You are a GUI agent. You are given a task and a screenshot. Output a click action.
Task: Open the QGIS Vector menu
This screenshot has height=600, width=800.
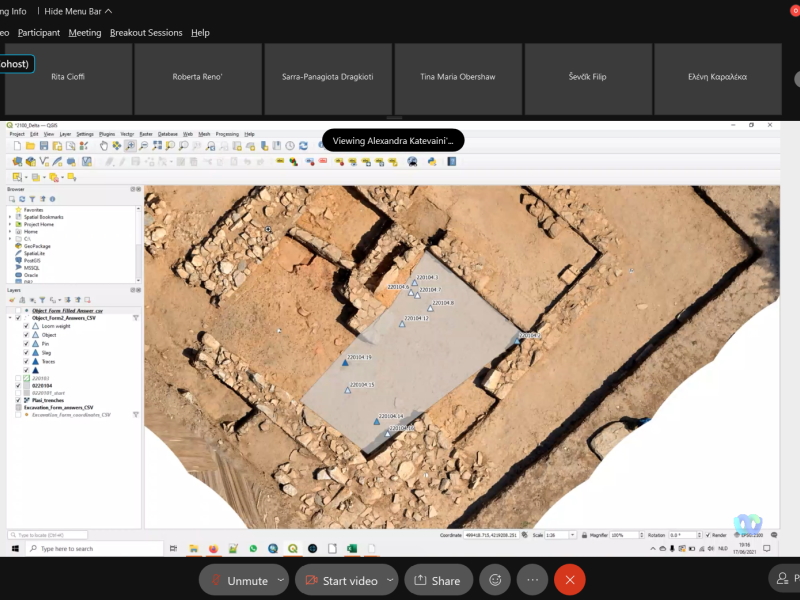[127, 134]
